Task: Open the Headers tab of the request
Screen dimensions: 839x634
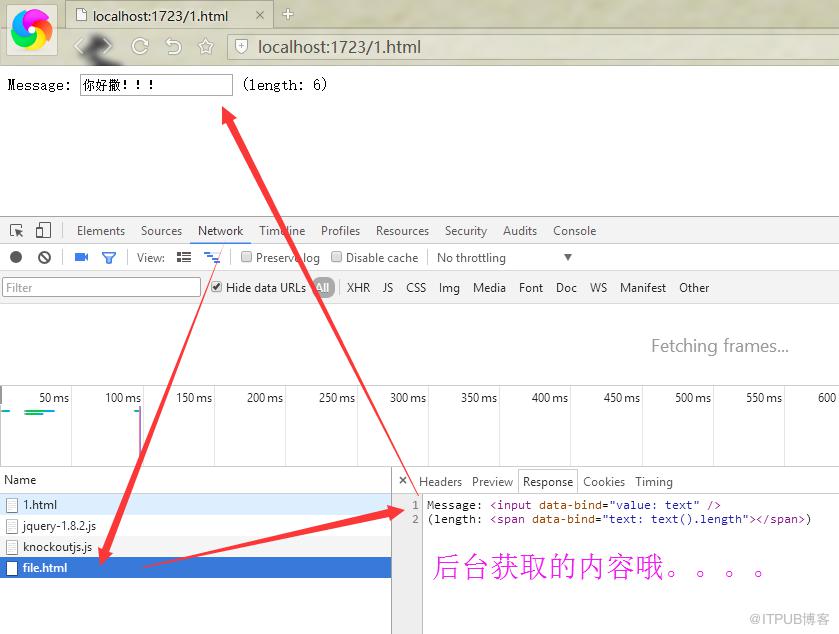Action: tap(440, 482)
